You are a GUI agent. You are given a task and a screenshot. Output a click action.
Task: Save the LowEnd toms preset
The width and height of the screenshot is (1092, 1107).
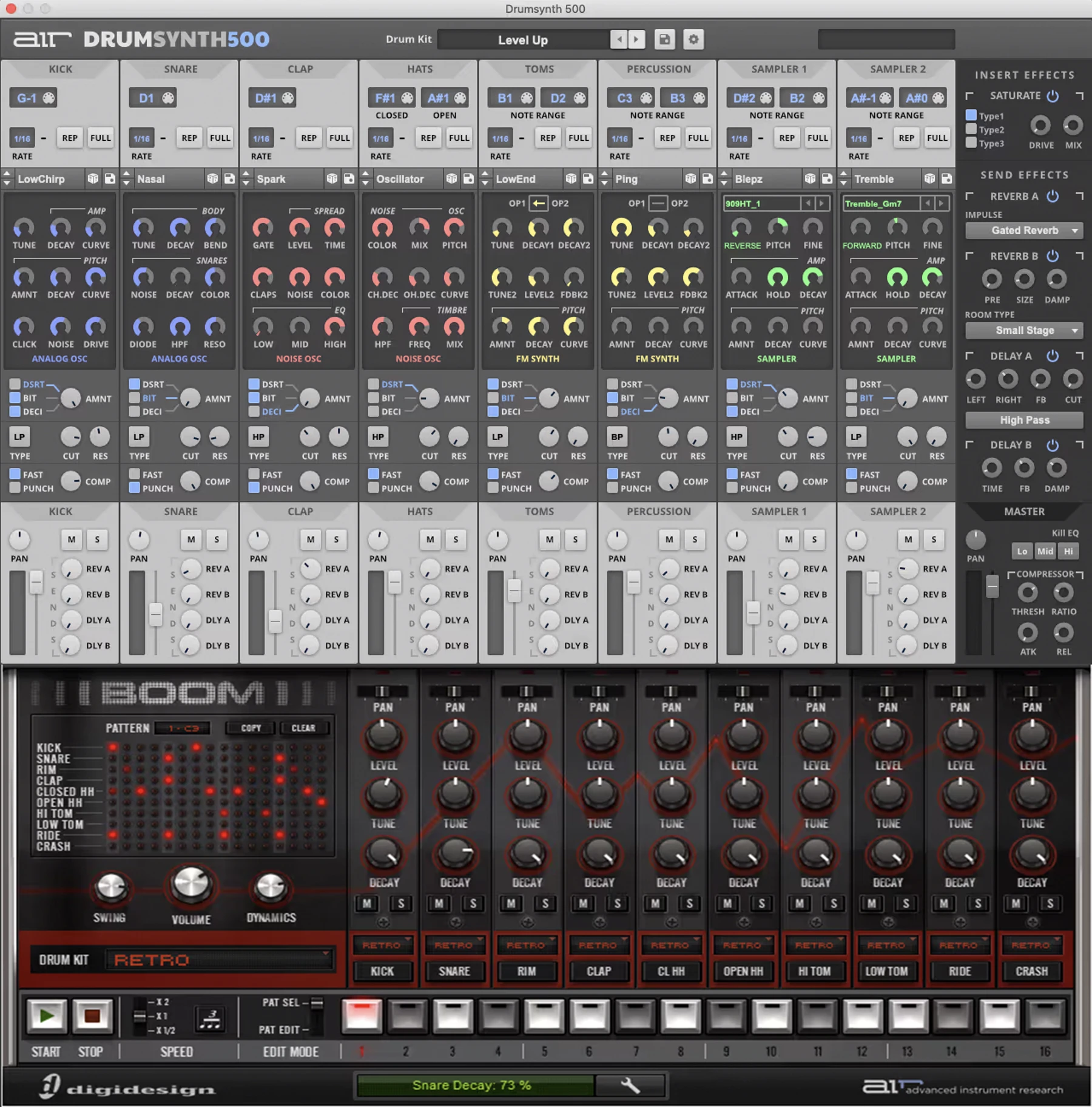(588, 178)
